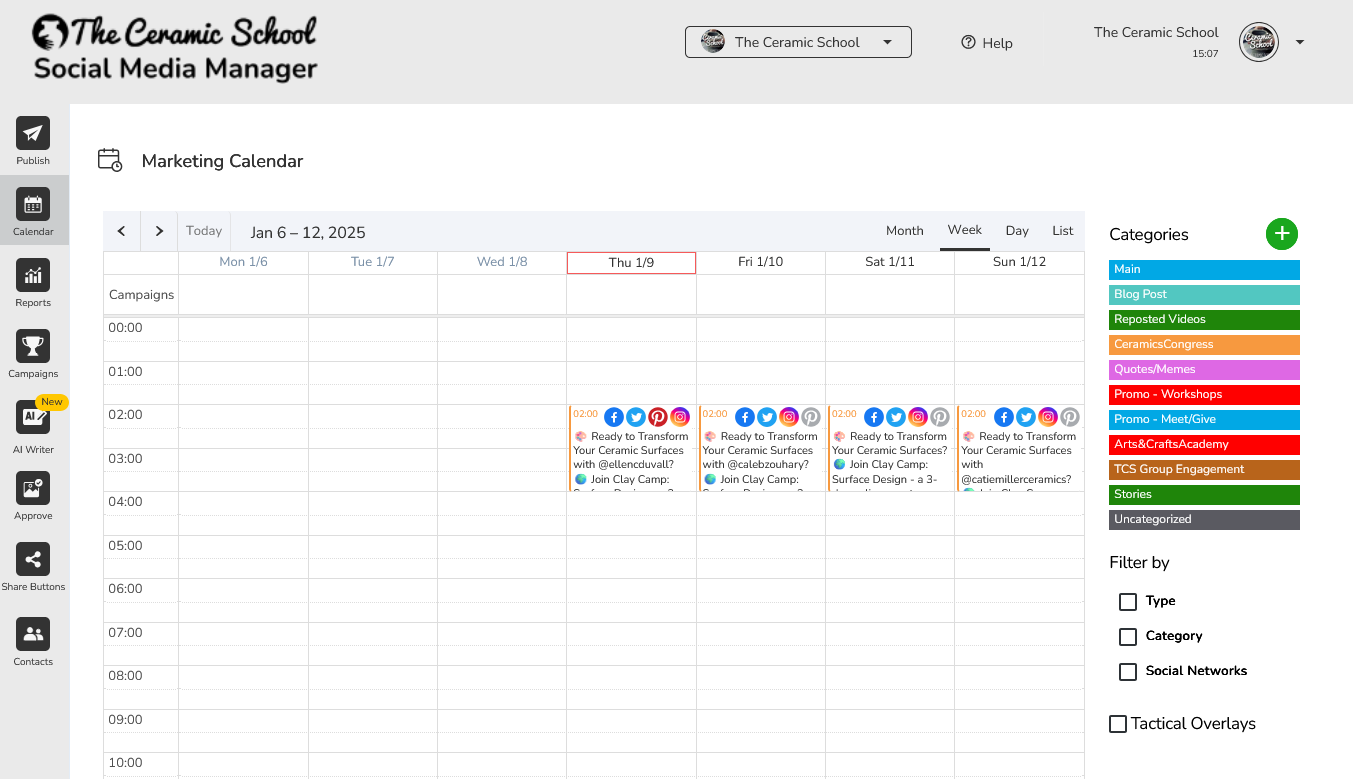Click the Help question mark icon

click(x=968, y=43)
